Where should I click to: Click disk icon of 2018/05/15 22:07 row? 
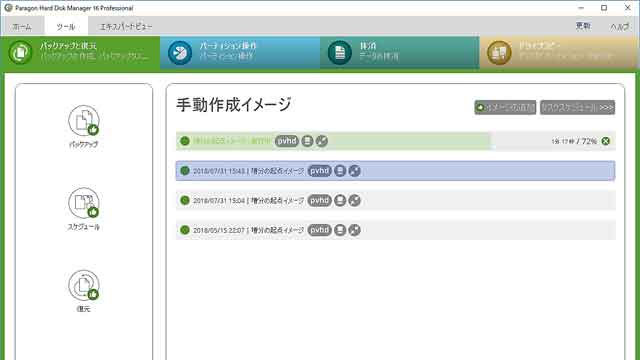pyautogui.click(x=340, y=230)
